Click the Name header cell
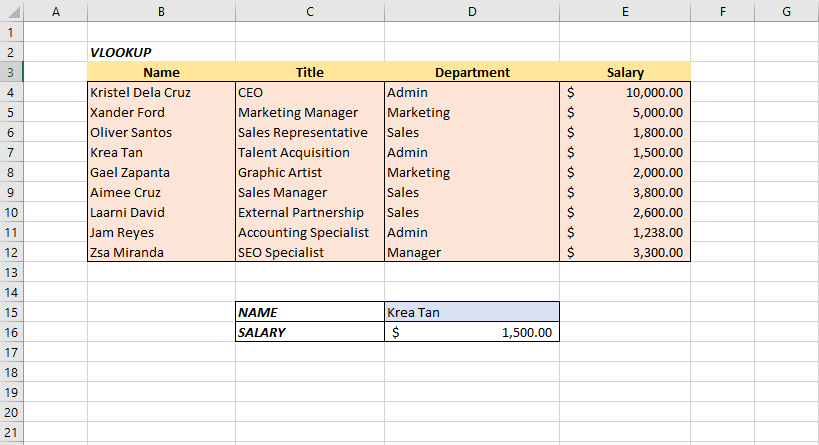Image resolution: width=819 pixels, height=445 pixels. point(161,72)
